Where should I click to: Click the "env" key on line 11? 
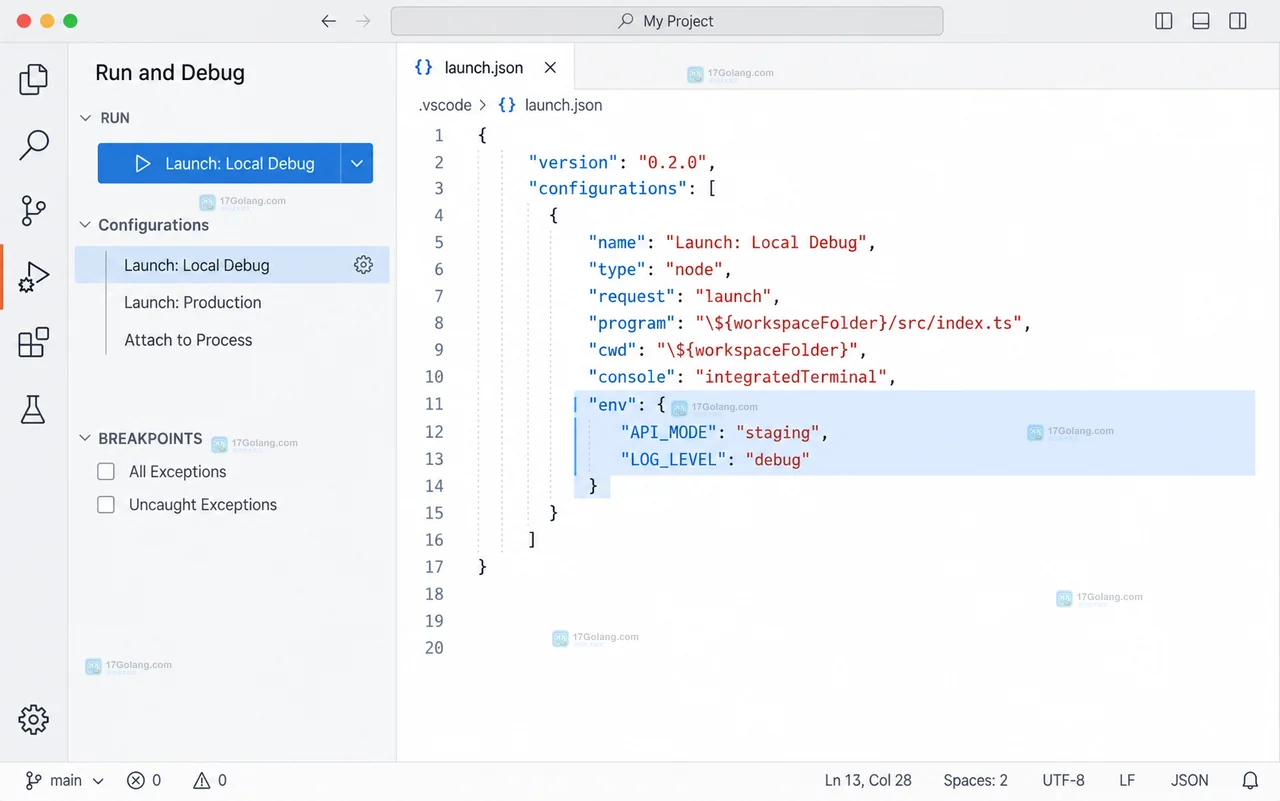pyautogui.click(x=613, y=404)
